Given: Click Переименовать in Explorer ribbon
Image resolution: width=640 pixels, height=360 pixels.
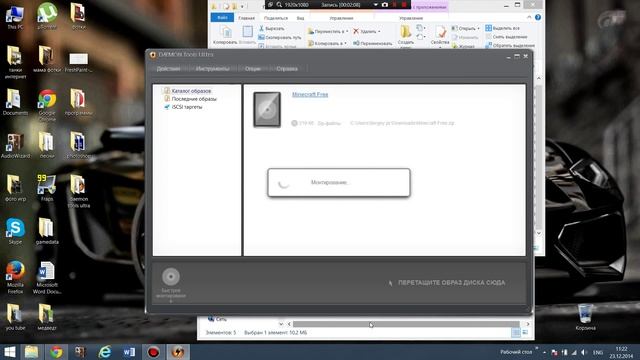Looking at the screenshot, I should pos(373,43).
